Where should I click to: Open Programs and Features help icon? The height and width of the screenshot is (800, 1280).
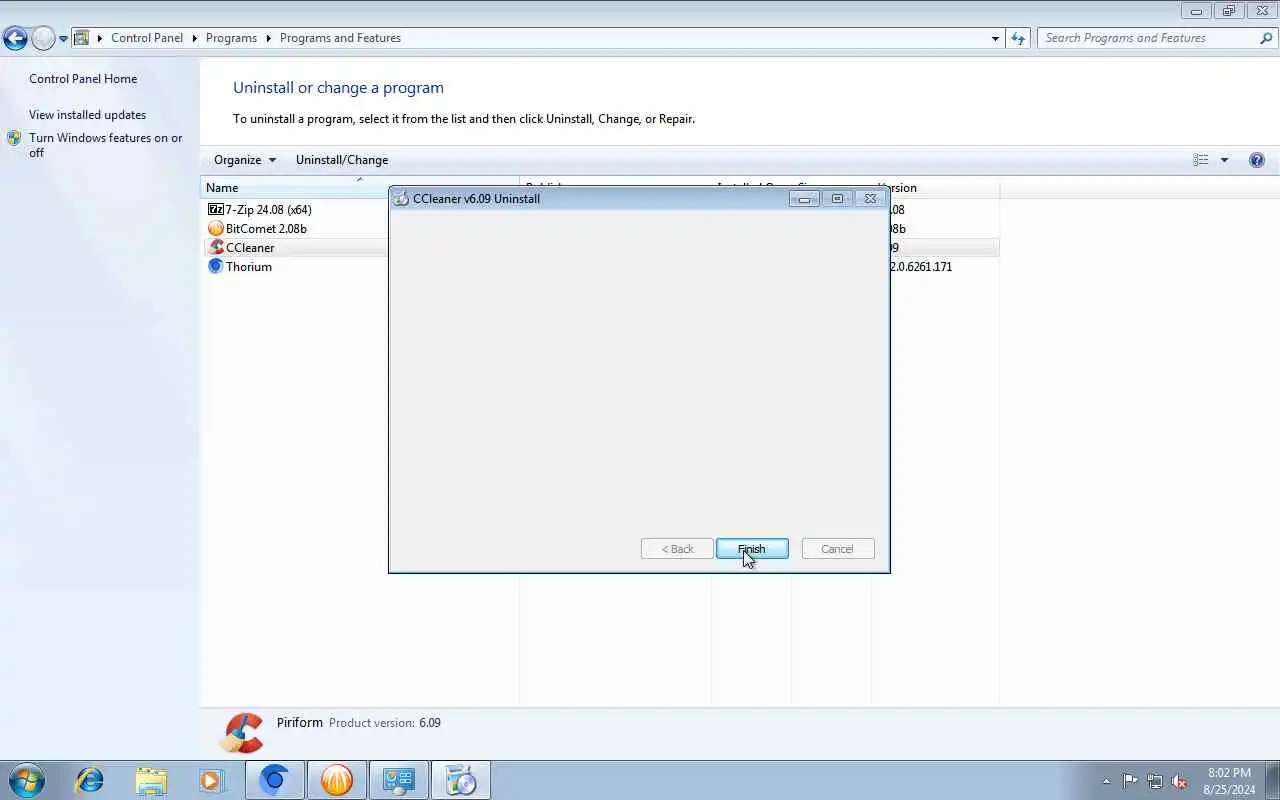pyautogui.click(x=1257, y=160)
